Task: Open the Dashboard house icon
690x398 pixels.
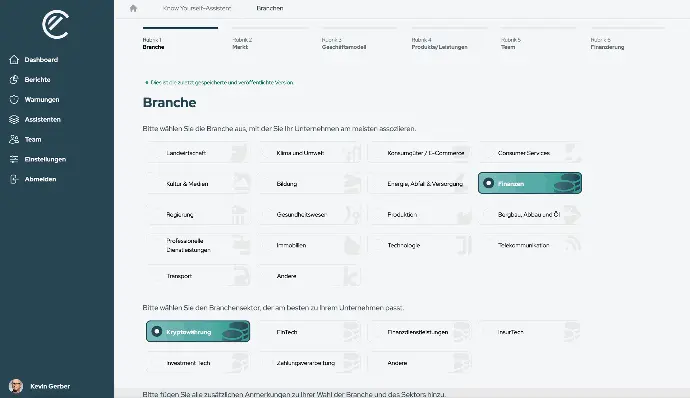Action: 14,59
